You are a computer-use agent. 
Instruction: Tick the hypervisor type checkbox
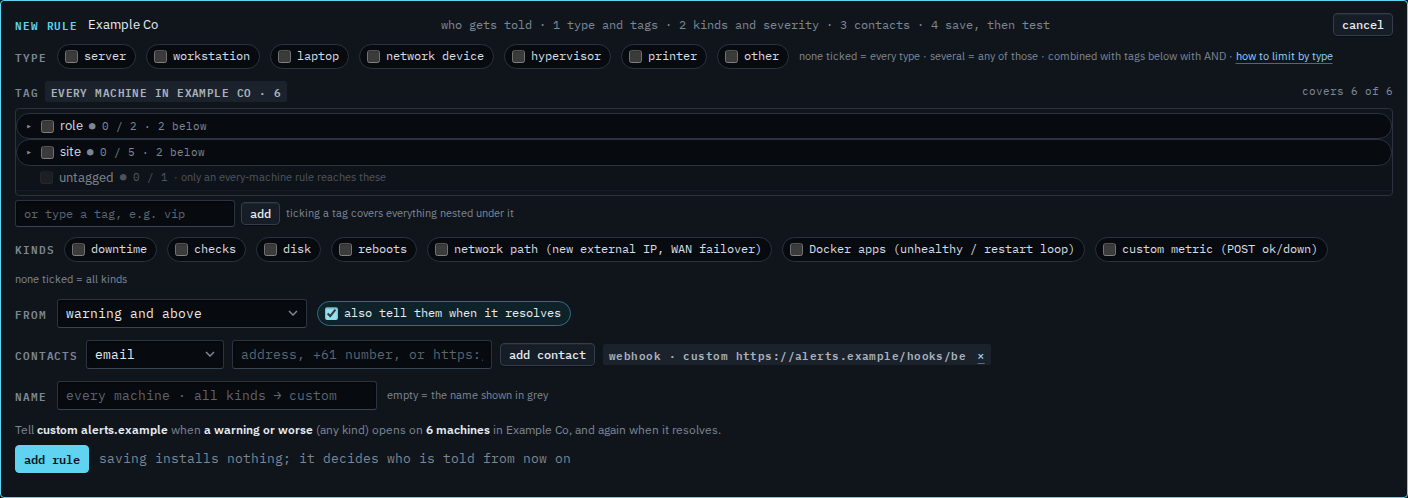[518, 57]
